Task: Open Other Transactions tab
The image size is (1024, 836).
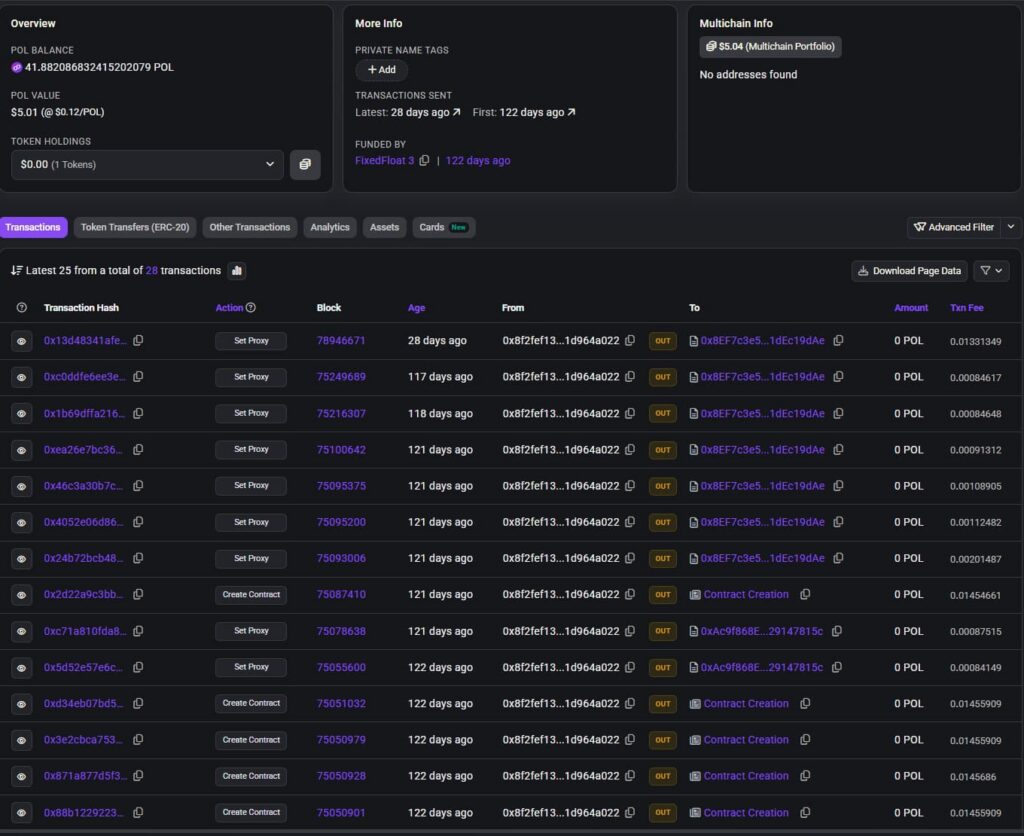Action: 249,227
